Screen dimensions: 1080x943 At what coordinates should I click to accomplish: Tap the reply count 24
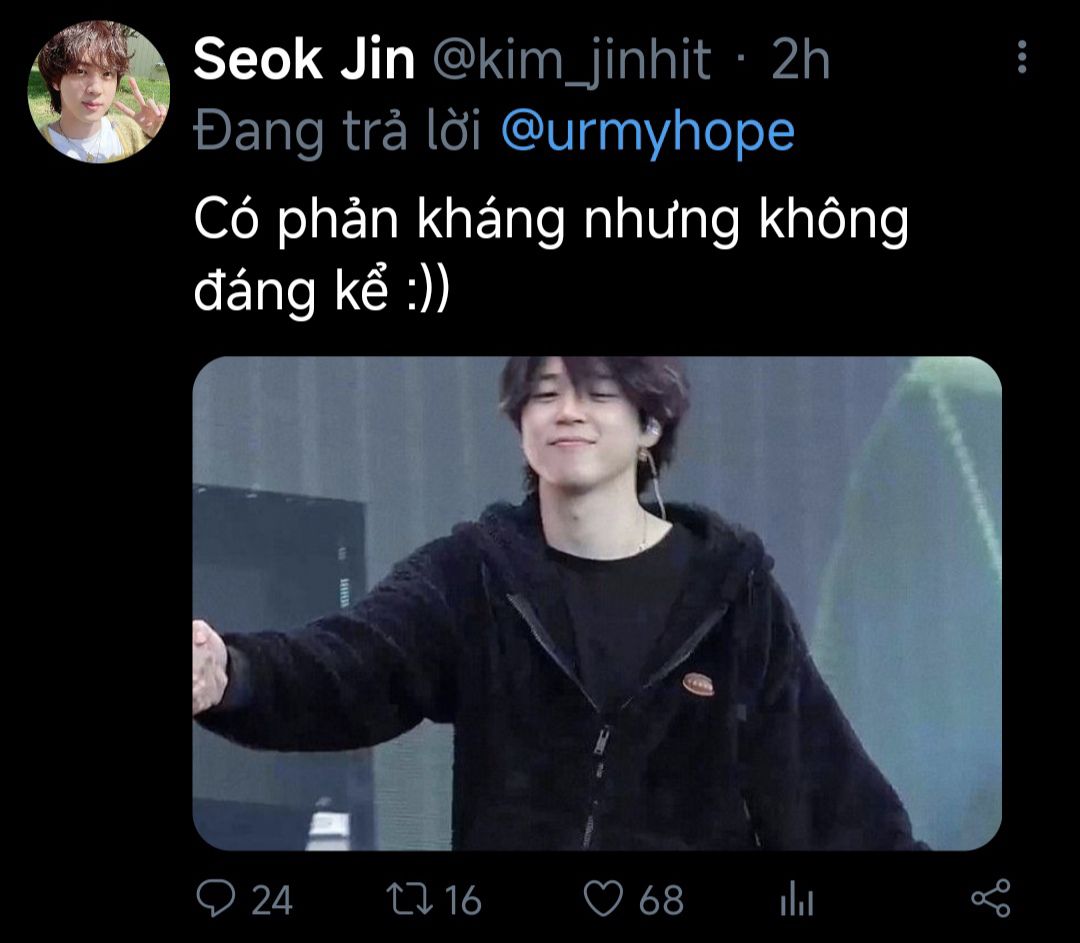tap(271, 900)
